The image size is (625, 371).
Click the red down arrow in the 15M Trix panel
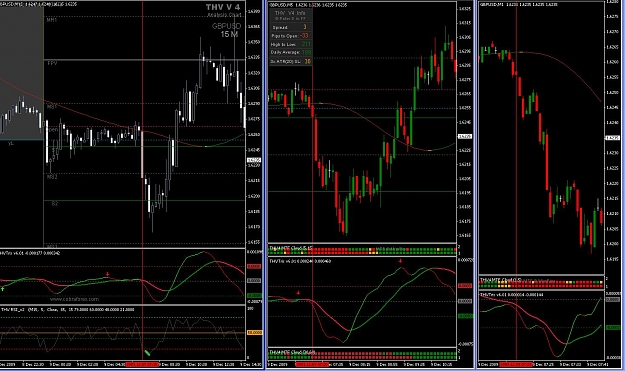click(108, 274)
